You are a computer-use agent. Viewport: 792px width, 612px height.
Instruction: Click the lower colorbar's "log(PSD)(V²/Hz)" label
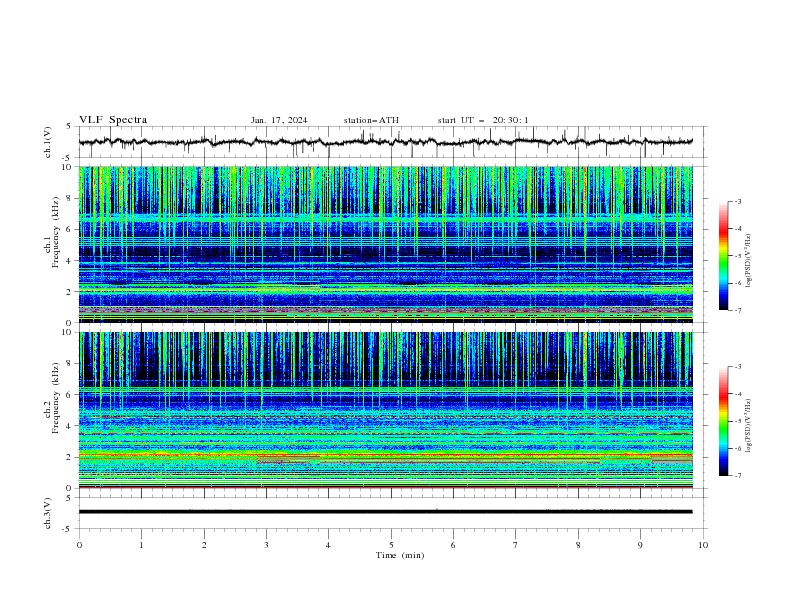(749, 426)
